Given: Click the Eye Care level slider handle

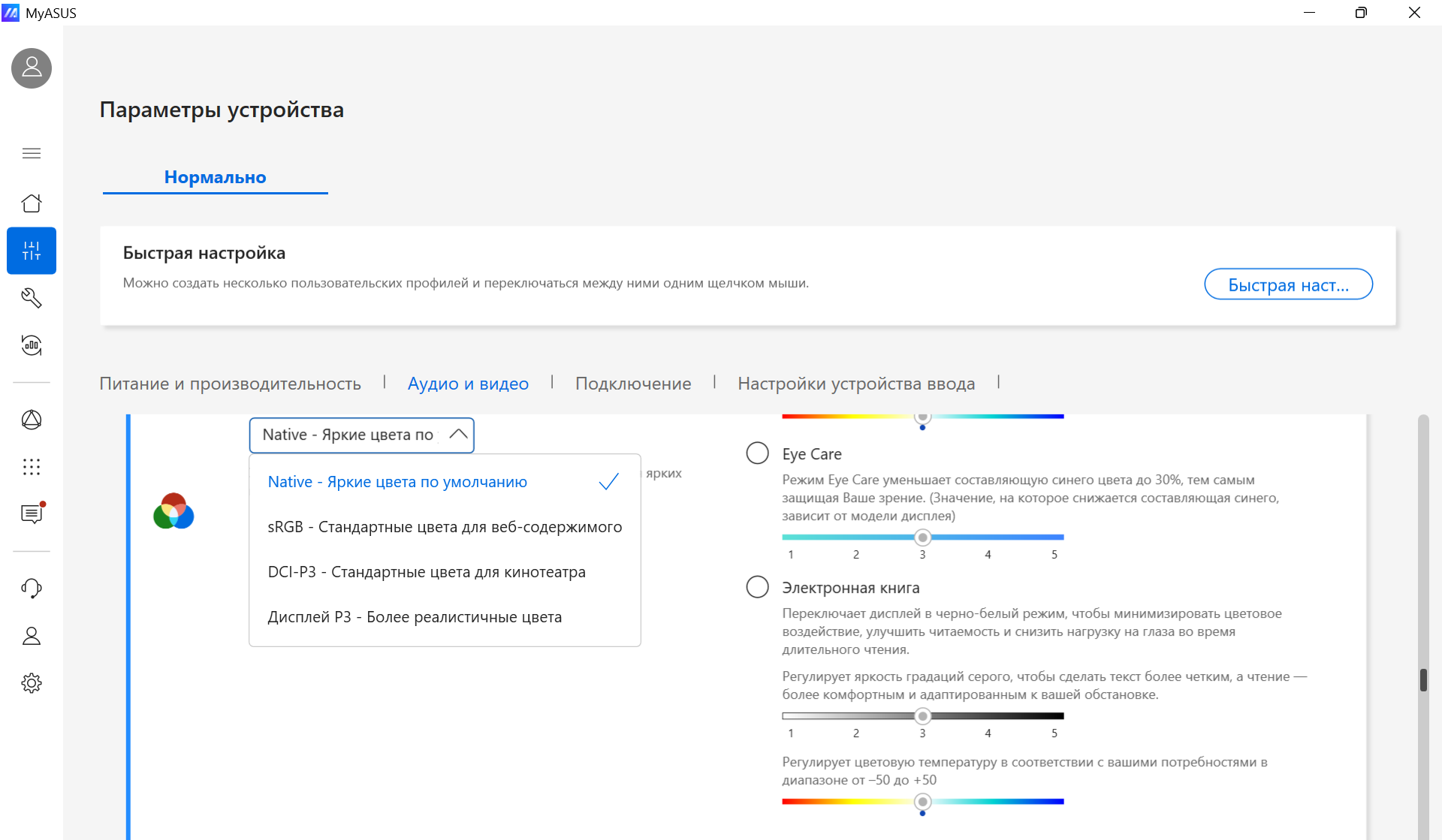Looking at the screenshot, I should click(x=923, y=537).
